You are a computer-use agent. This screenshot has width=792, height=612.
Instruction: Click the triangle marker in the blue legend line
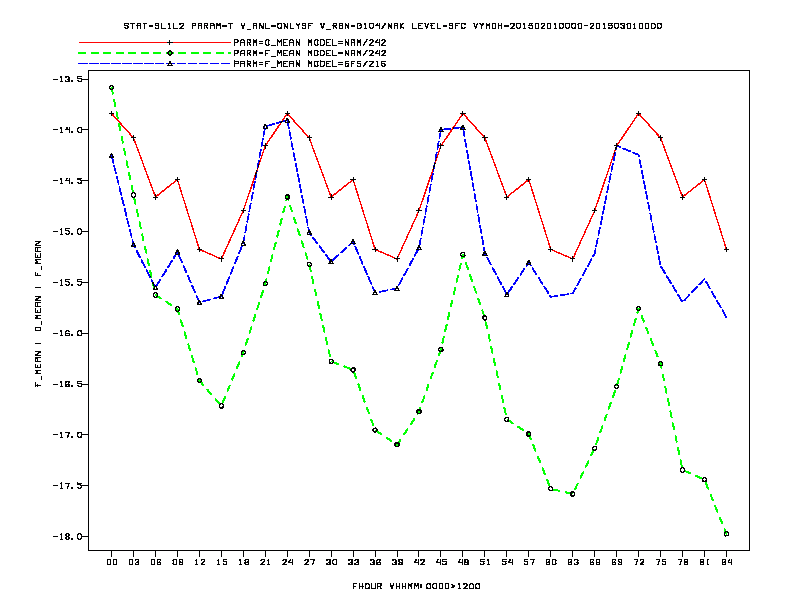point(170,64)
